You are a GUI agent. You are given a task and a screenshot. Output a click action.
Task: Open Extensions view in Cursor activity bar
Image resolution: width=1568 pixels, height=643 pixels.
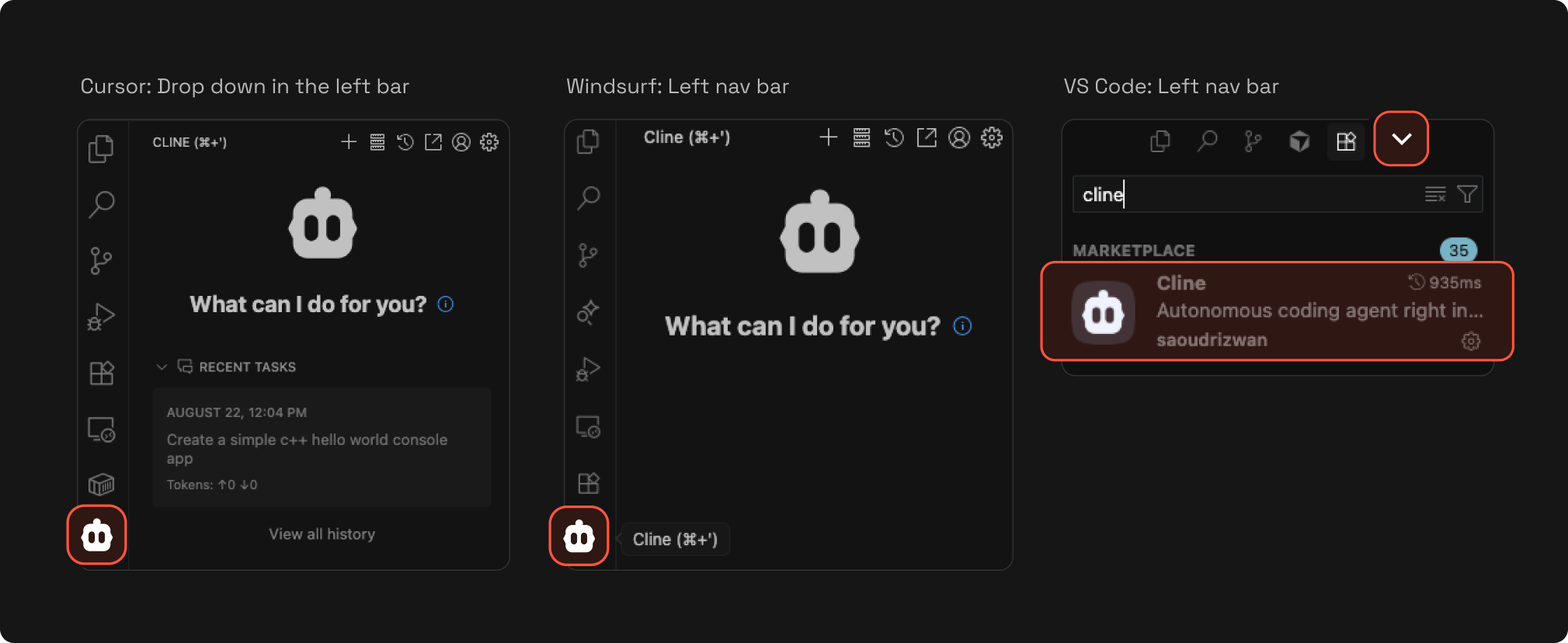[101, 374]
